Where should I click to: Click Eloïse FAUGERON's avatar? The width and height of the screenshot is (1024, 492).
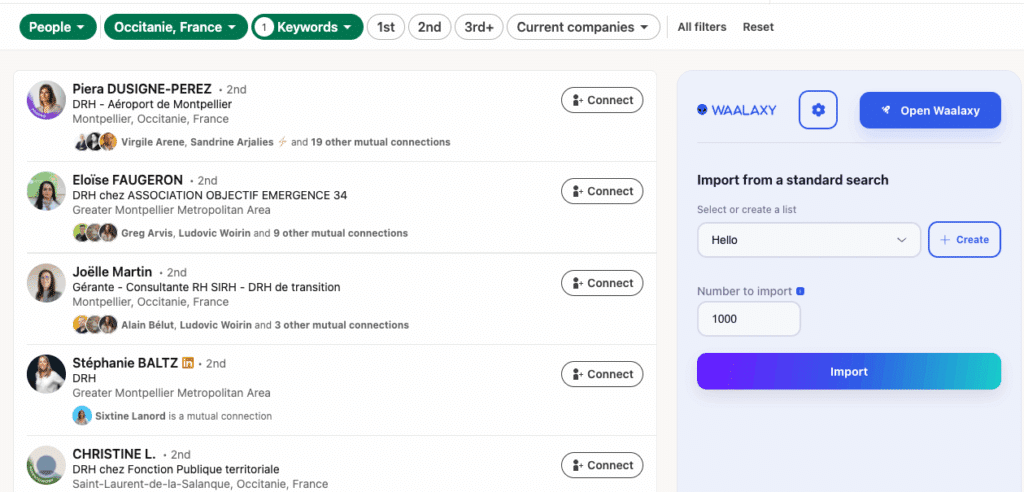(x=46, y=191)
